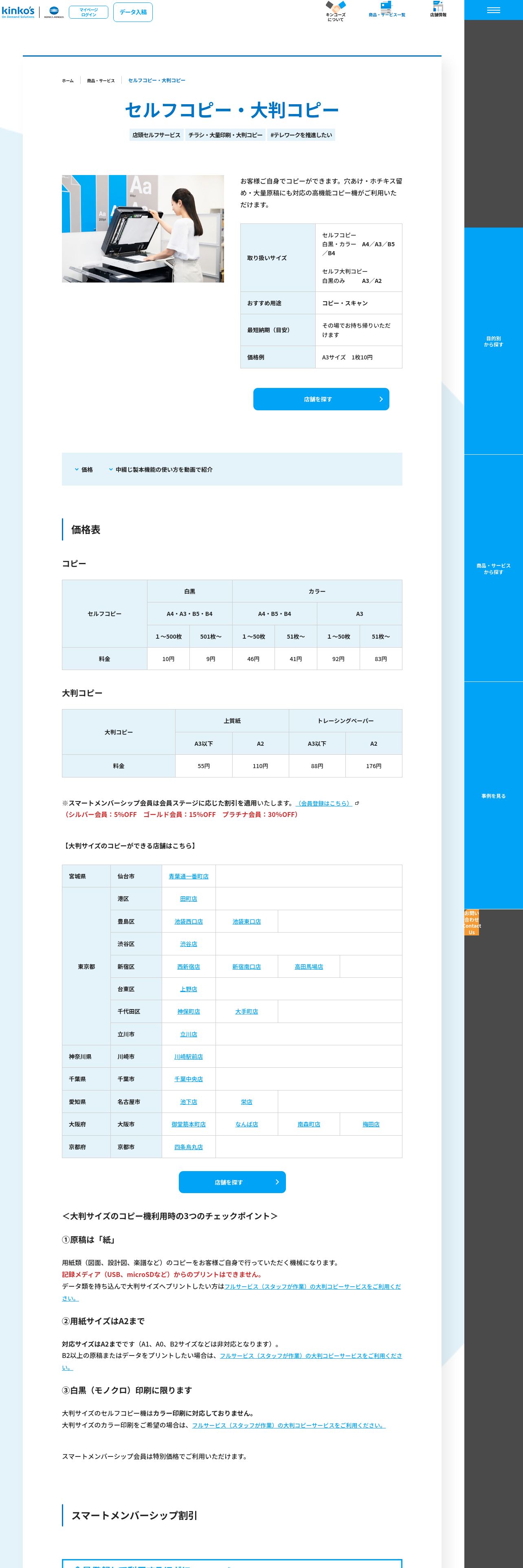The height and width of the screenshot is (1568, 523).
Task: Open 青葉通一番町店 store link
Action: coord(189,876)
